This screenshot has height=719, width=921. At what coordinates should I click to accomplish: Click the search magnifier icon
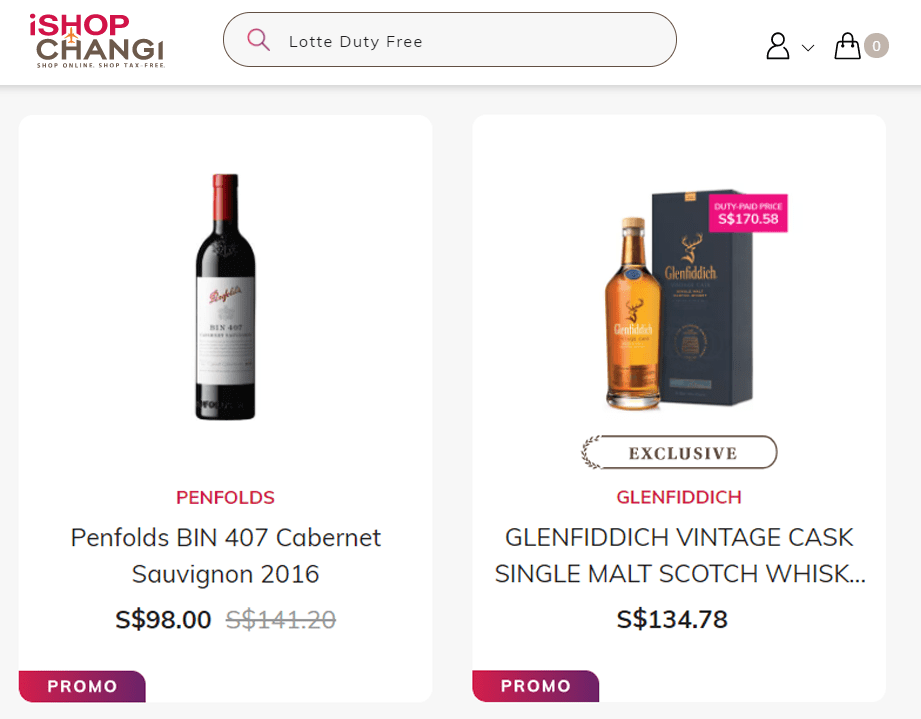click(258, 40)
